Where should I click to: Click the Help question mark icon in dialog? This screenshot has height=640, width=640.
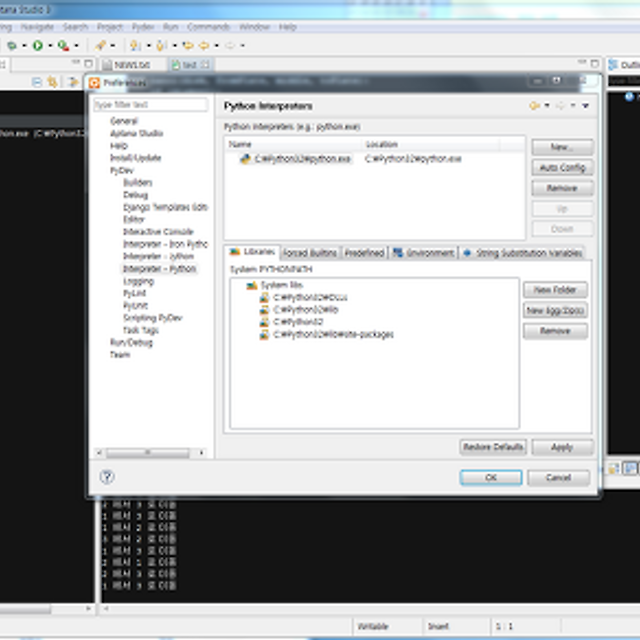[x=107, y=477]
